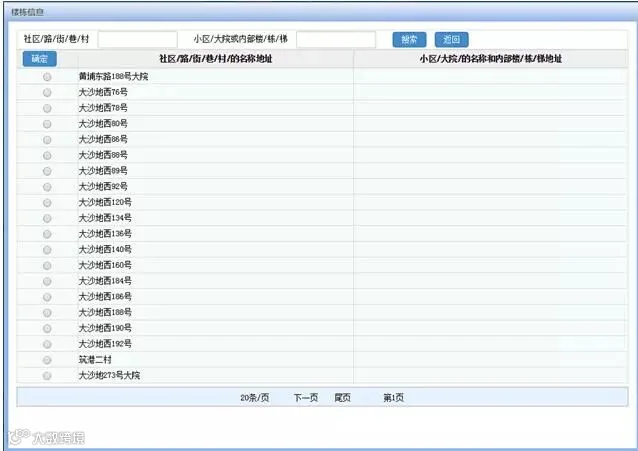Click the 大沙地西192号 address cell
Viewport: 638px width, 451px height.
216,344
